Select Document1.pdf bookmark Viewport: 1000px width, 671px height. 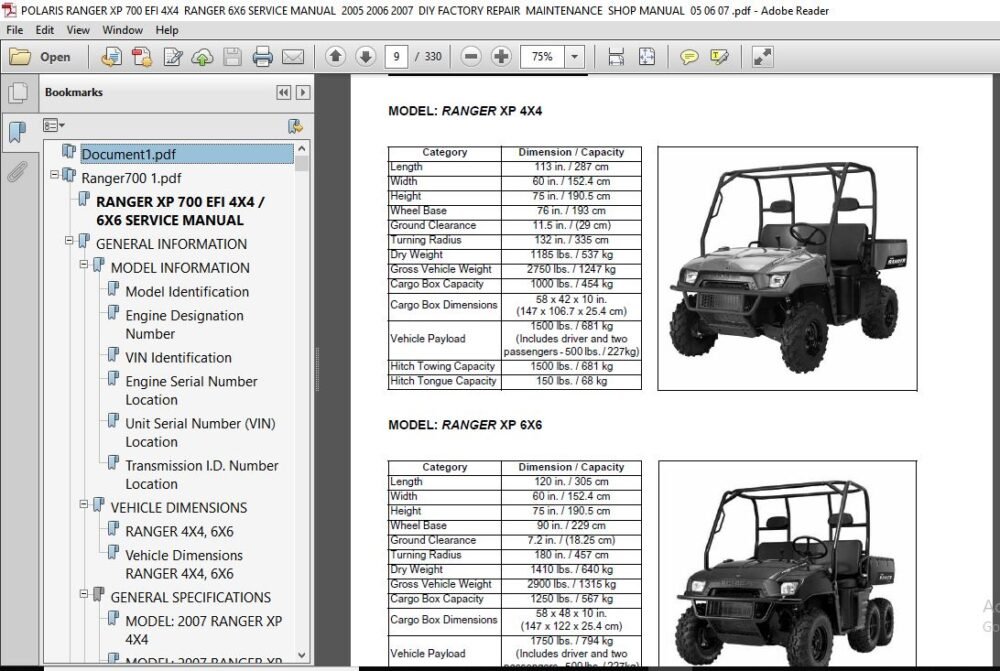tap(186, 154)
